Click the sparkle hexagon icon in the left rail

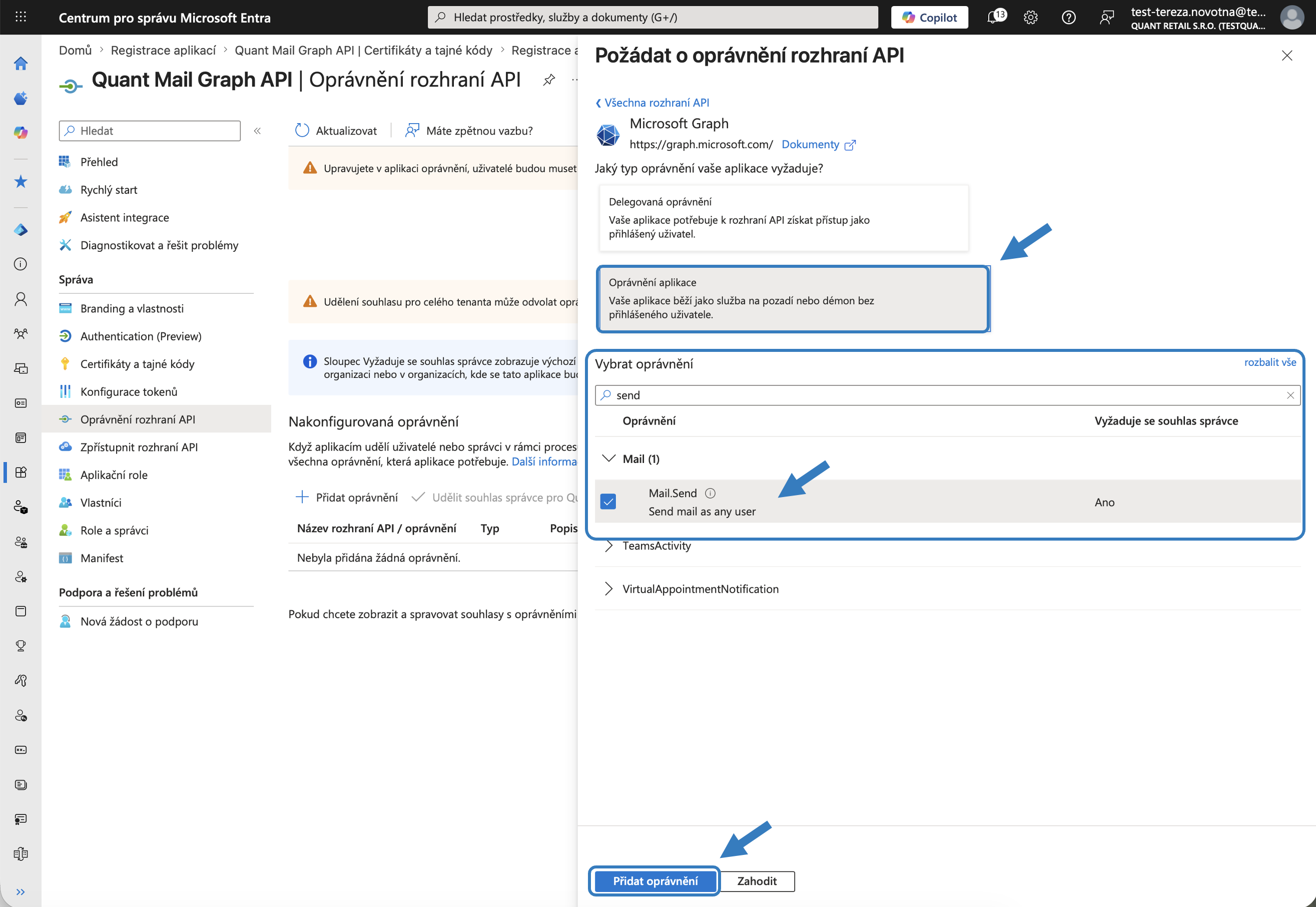pos(21,98)
